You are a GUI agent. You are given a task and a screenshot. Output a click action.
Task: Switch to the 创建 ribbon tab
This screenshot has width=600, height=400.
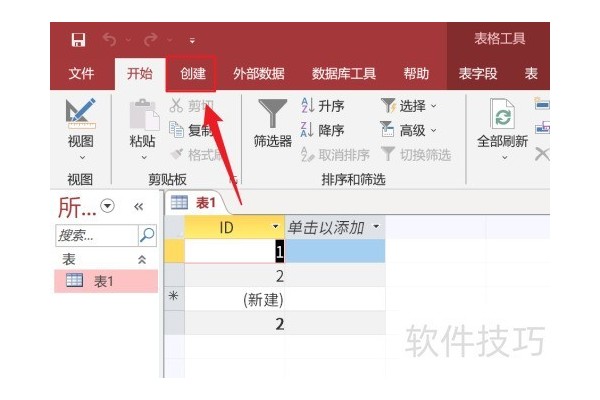point(192,73)
